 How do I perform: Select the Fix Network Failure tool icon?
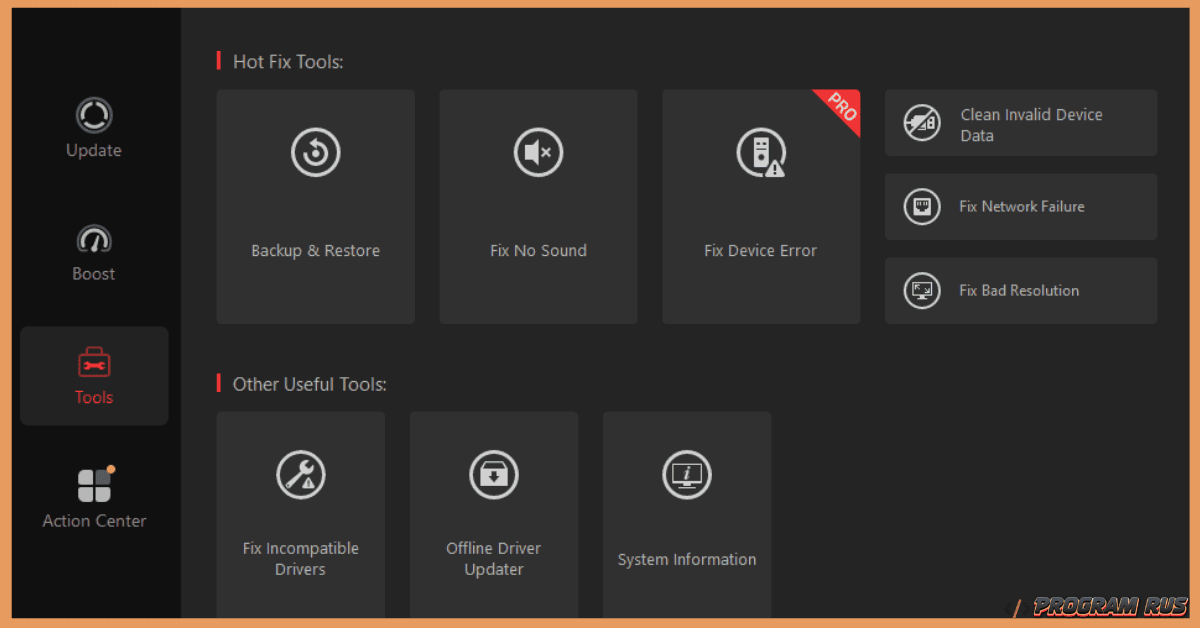[x=921, y=206]
